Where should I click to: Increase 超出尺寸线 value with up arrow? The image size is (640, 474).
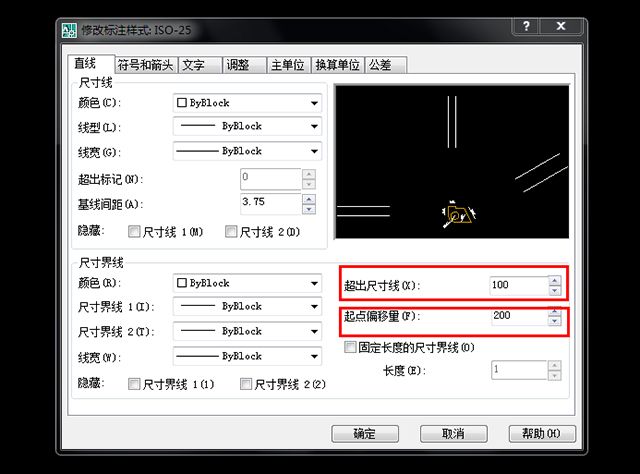(x=555, y=280)
